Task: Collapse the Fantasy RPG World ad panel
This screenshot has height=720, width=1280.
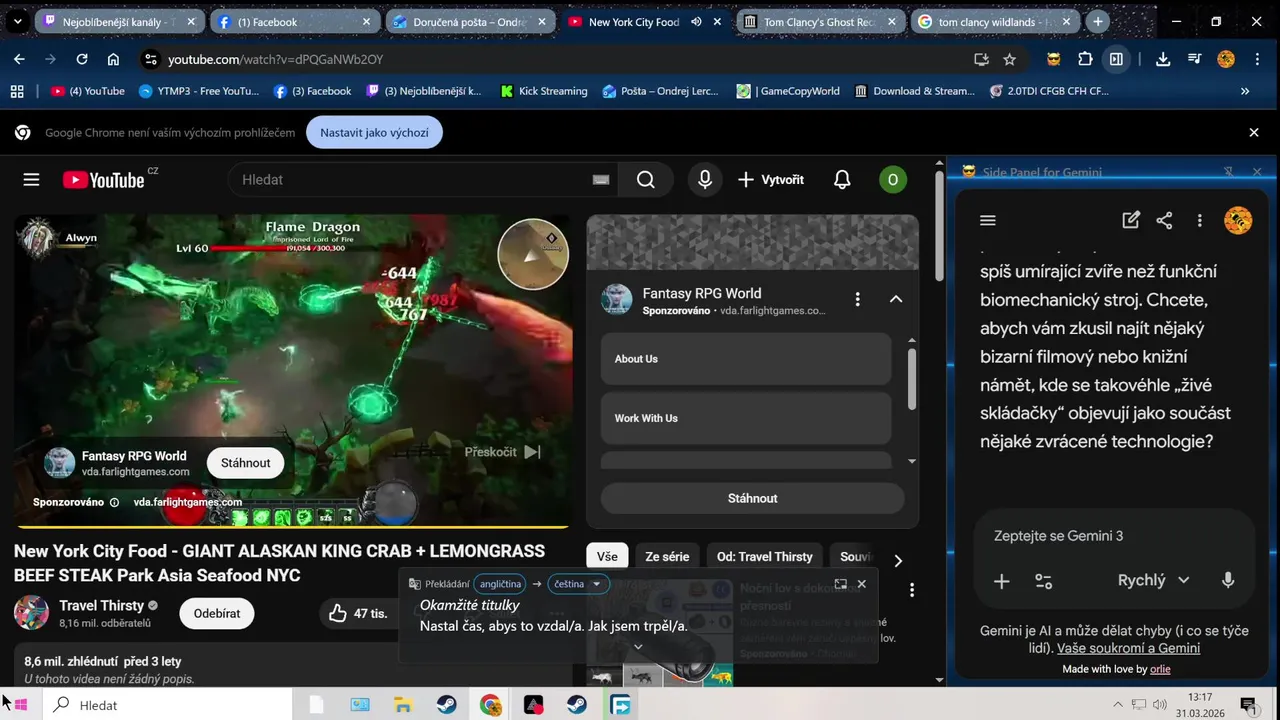Action: point(896,299)
